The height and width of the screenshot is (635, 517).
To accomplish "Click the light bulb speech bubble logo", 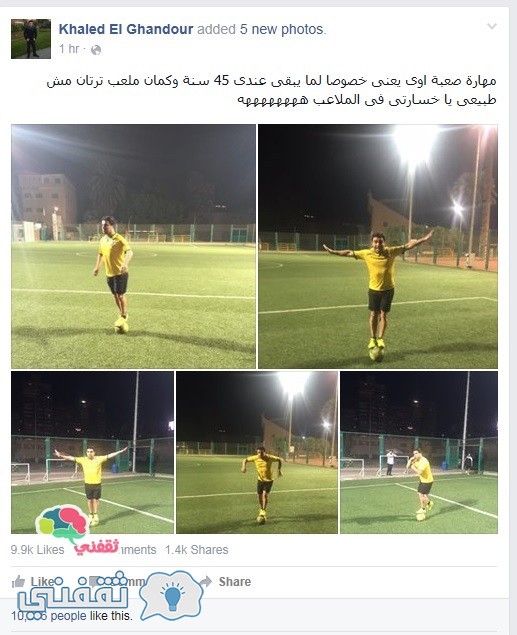I will pos(171,596).
